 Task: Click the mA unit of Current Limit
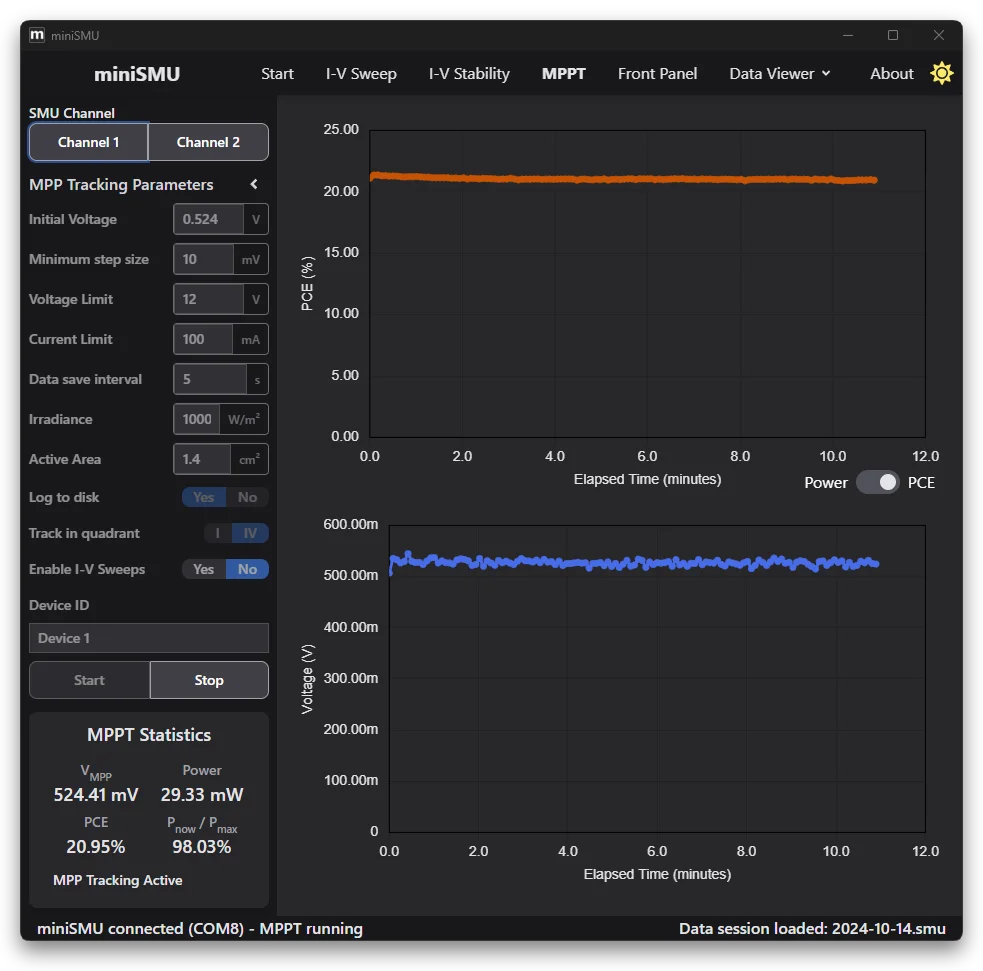pos(250,339)
